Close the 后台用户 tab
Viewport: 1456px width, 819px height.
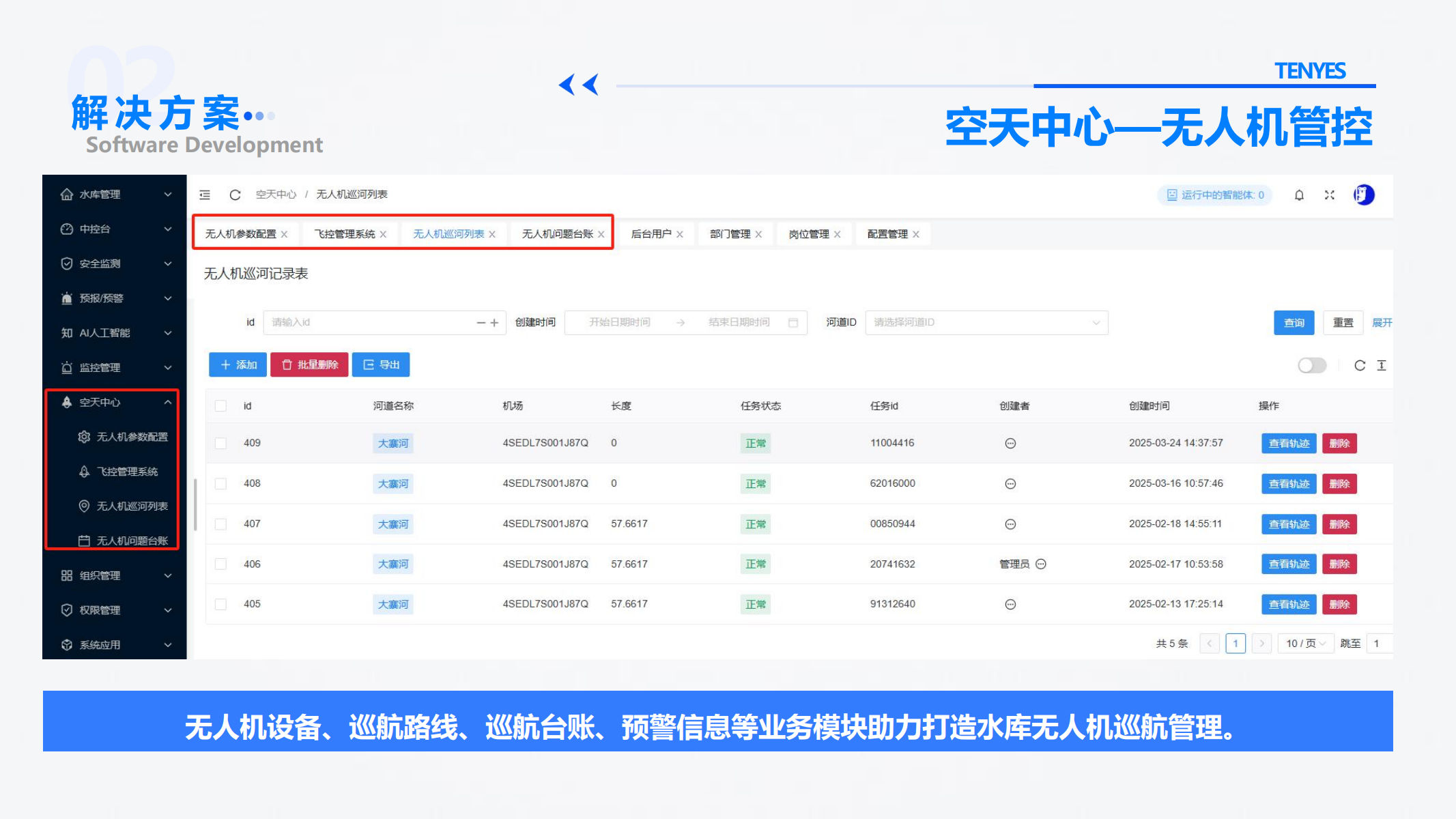click(680, 235)
